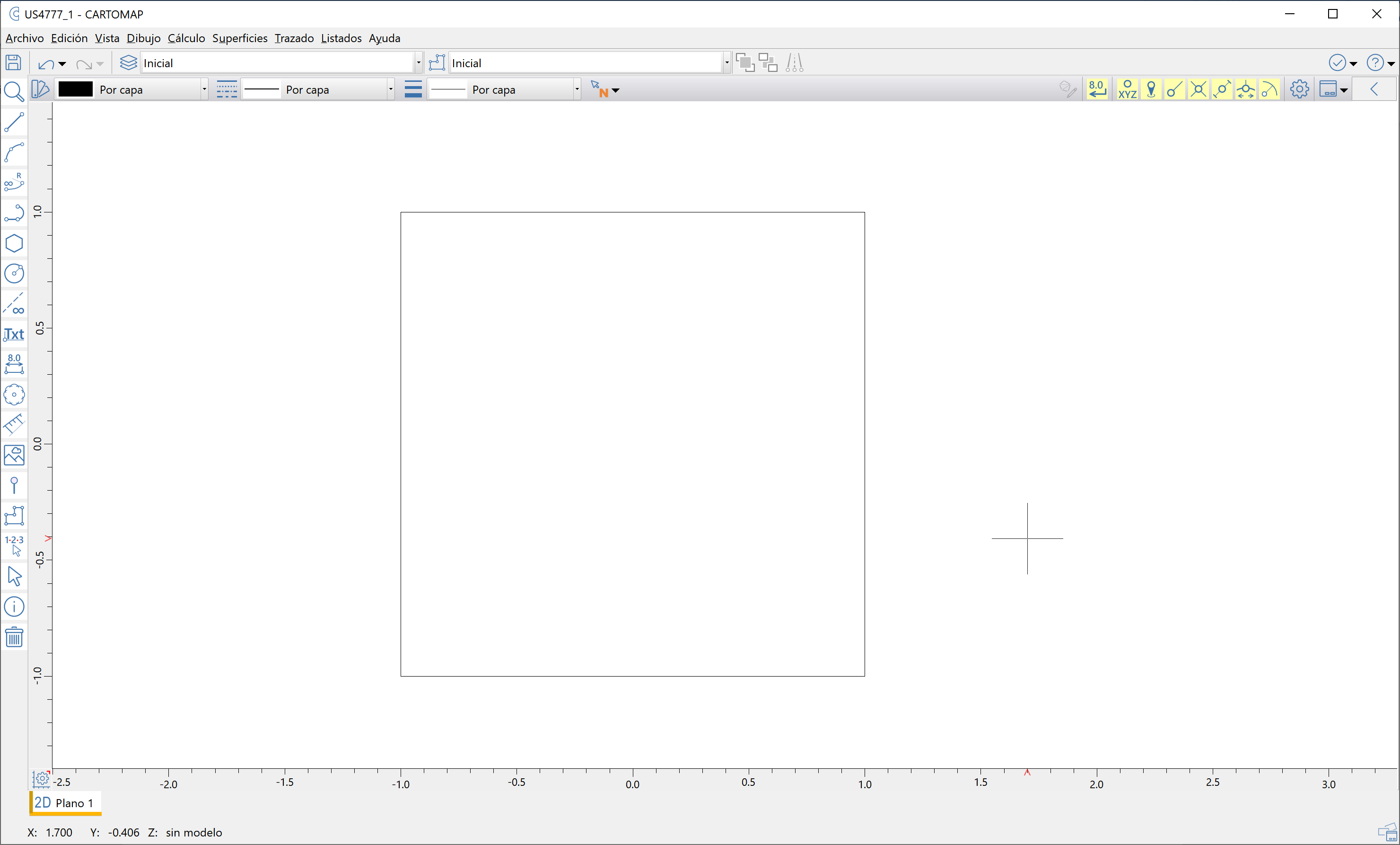Toggle the XYZ point snap
The width and height of the screenshot is (1400, 845).
pos(1127,89)
